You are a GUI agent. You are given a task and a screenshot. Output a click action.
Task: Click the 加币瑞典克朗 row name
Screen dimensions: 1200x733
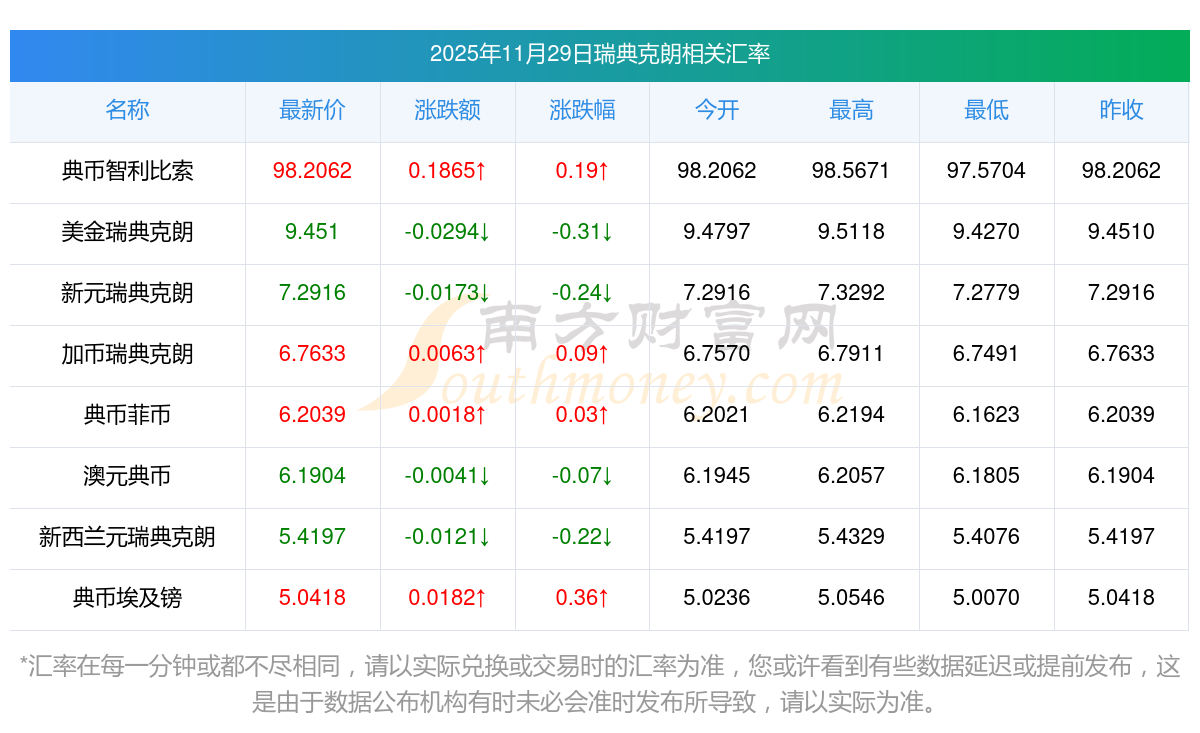click(x=127, y=354)
